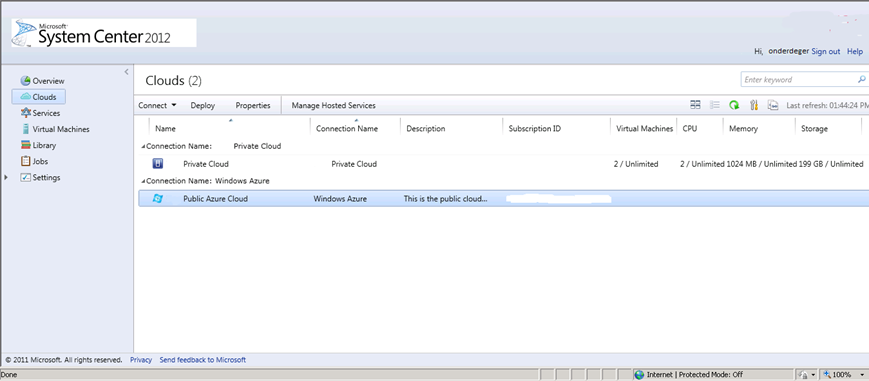Sort by Connection Name column header
The height and width of the screenshot is (381, 869).
pos(347,129)
